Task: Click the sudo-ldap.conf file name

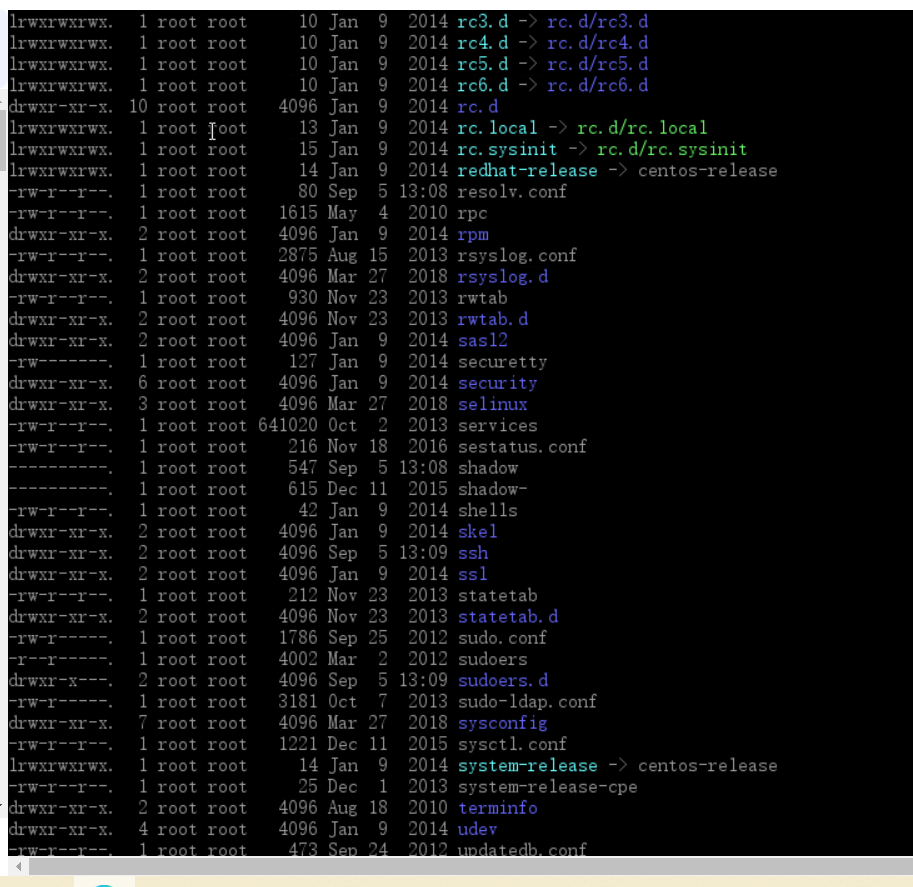Action: click(527, 702)
